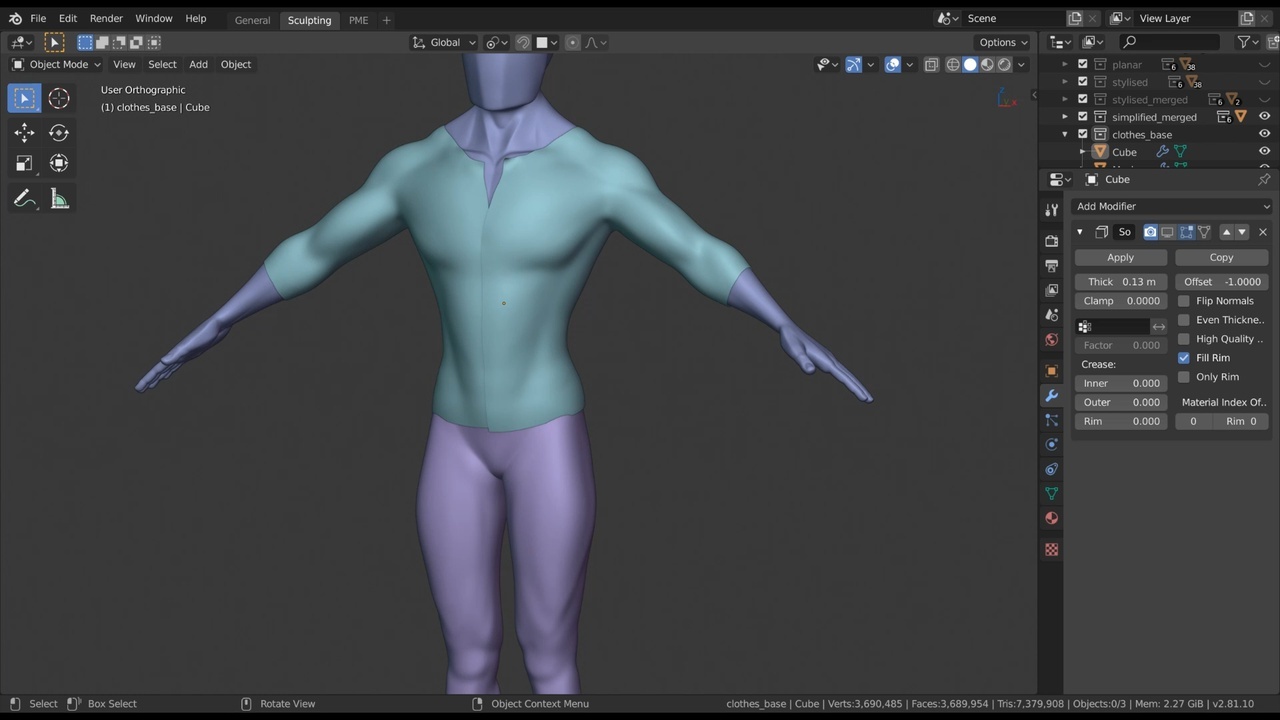Select the Scale tool

coord(24,163)
